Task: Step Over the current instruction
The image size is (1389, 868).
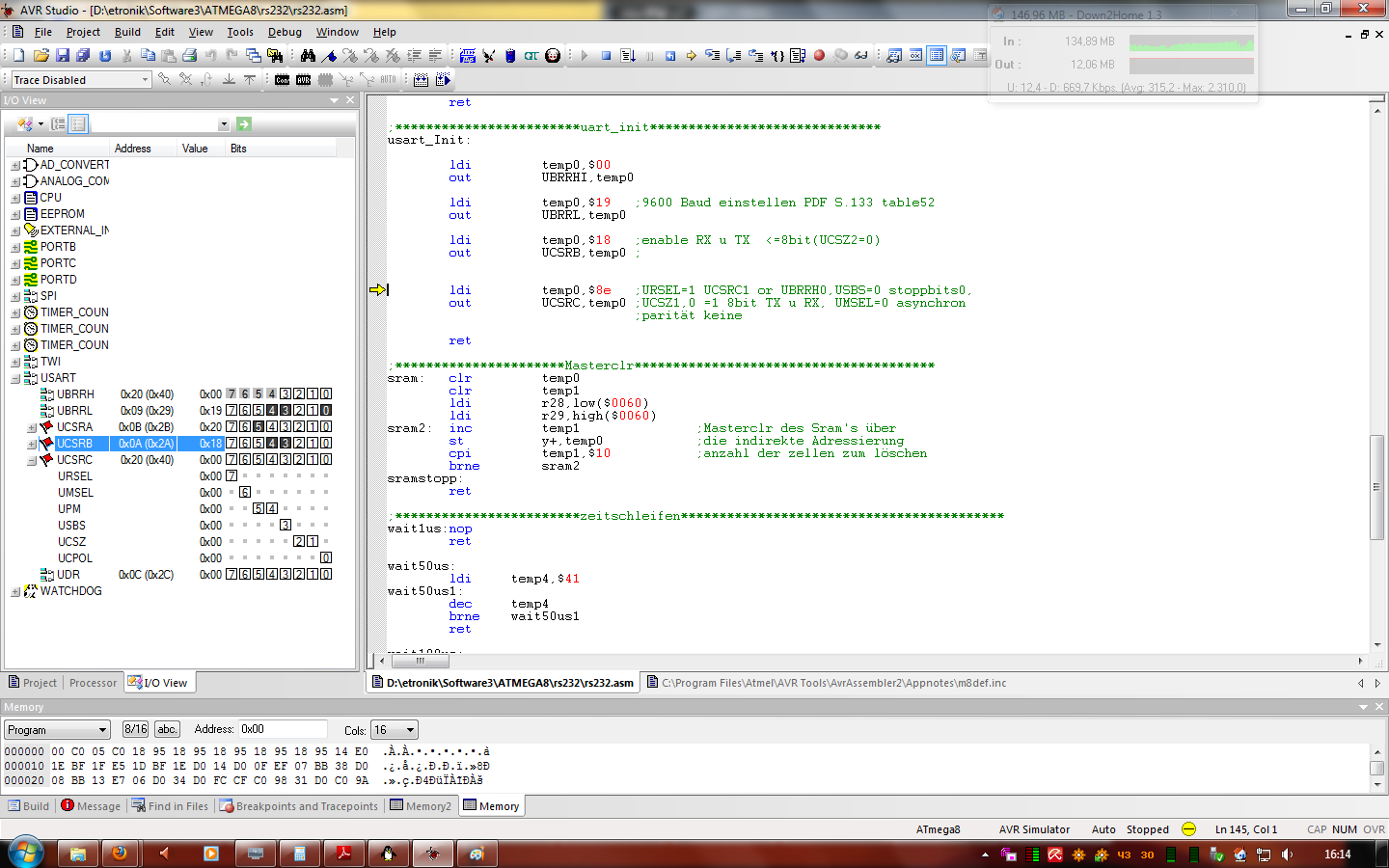Action: (734, 56)
